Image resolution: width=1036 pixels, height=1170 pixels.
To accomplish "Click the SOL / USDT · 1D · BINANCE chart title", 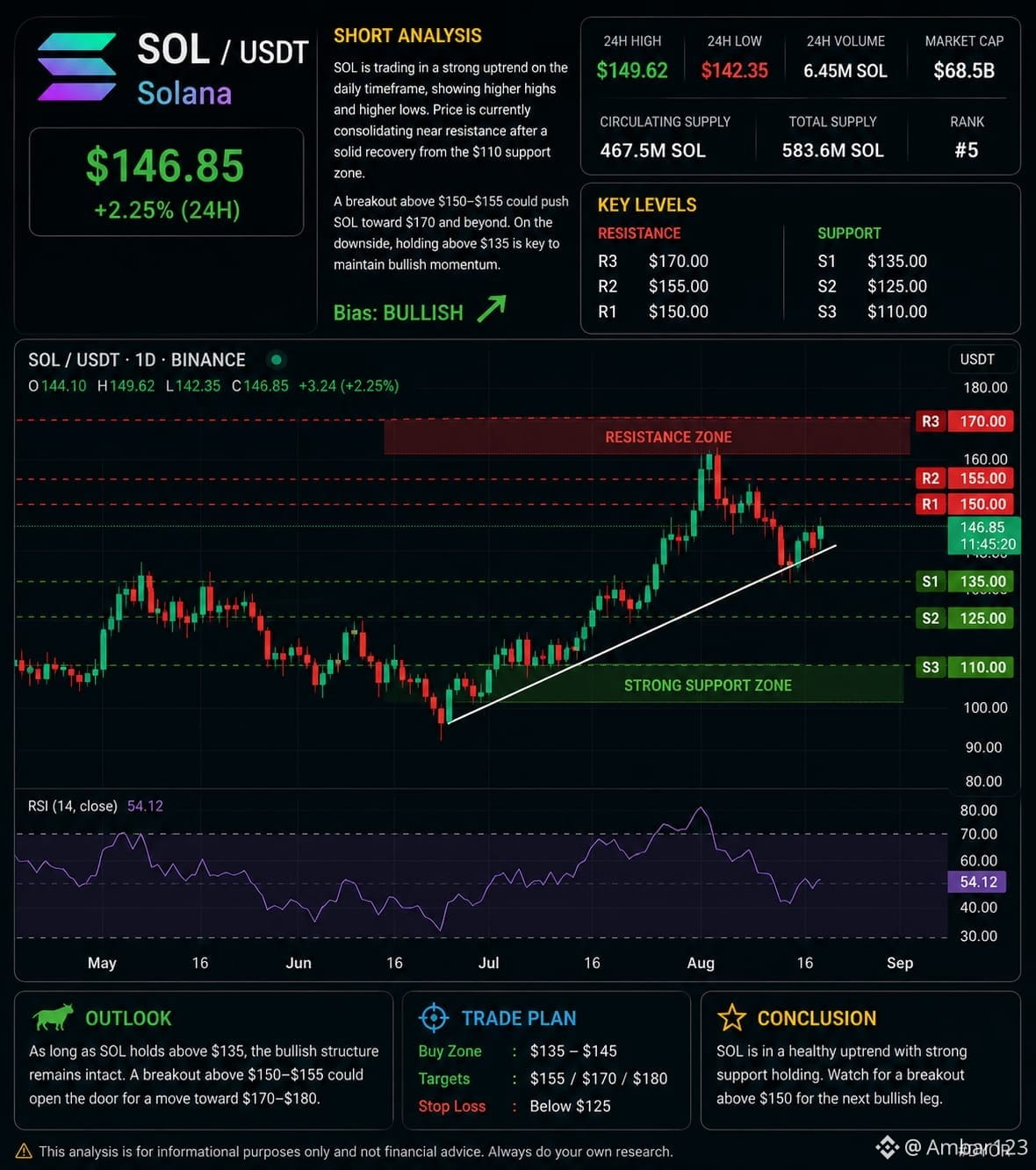I will point(137,360).
